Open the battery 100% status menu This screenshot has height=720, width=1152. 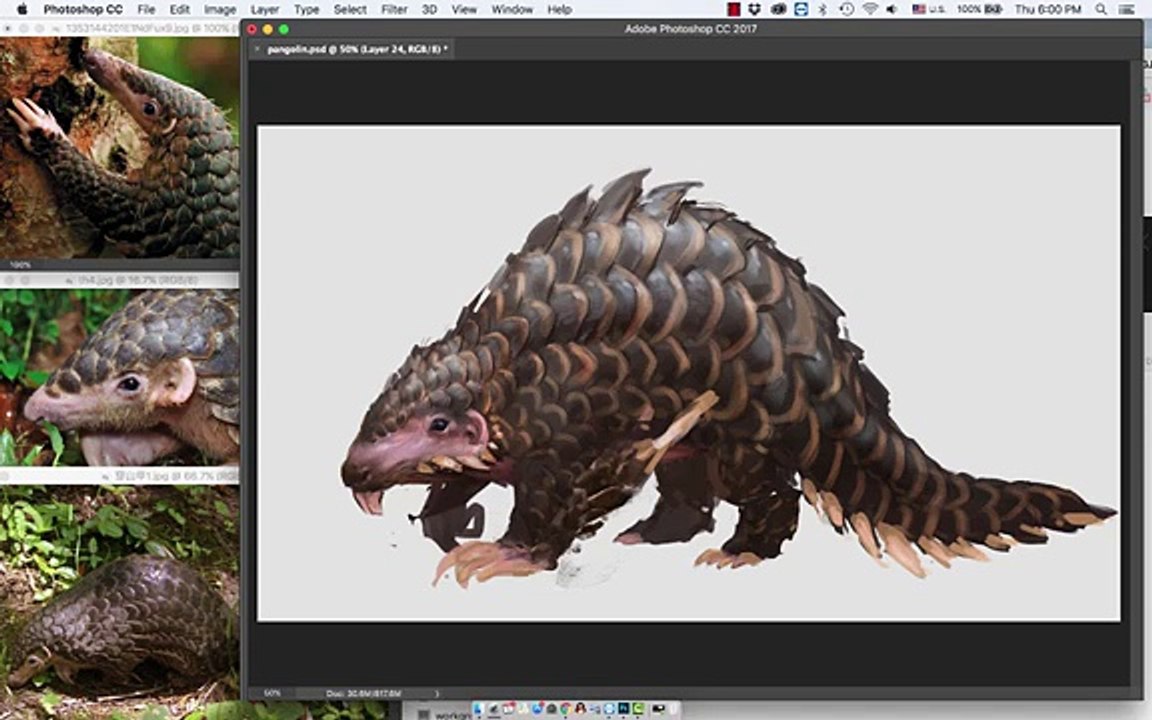coord(979,10)
